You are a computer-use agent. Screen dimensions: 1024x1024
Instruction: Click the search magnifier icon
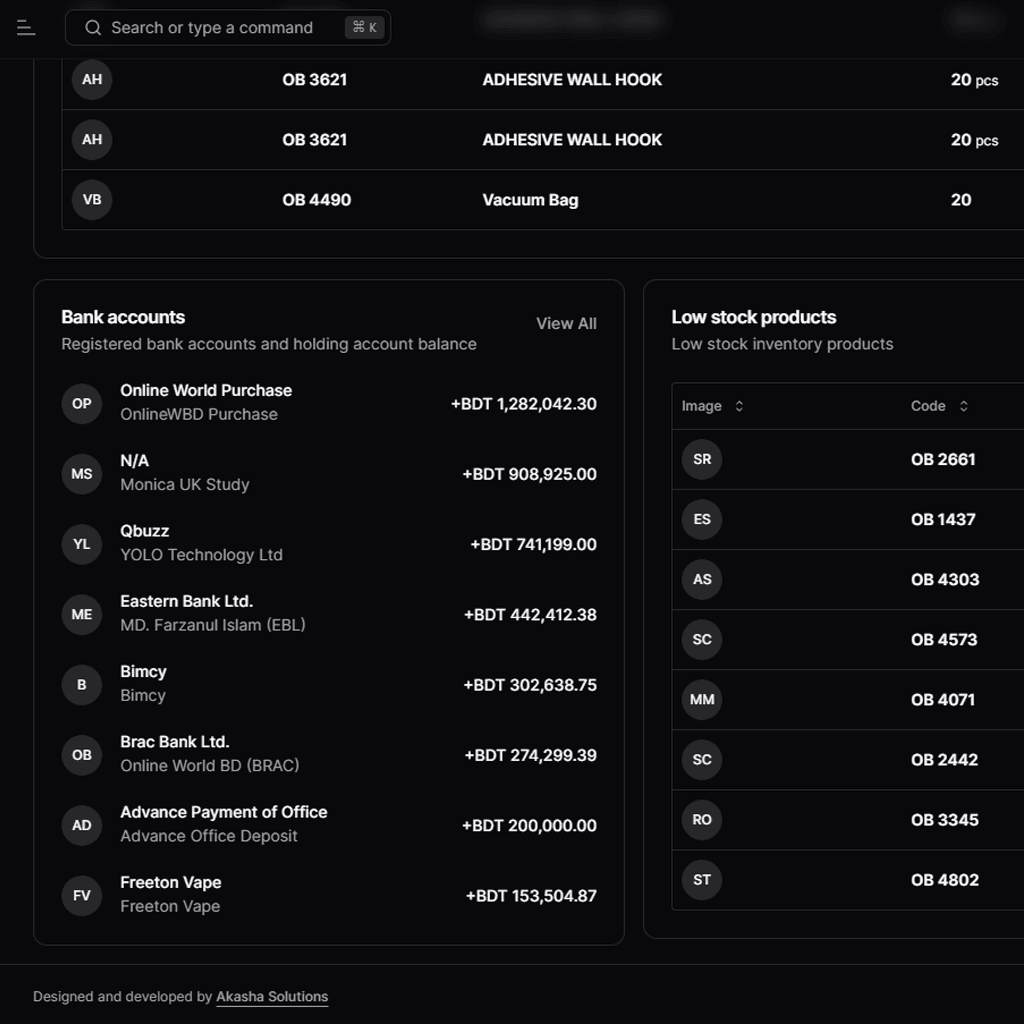pyautogui.click(x=93, y=27)
